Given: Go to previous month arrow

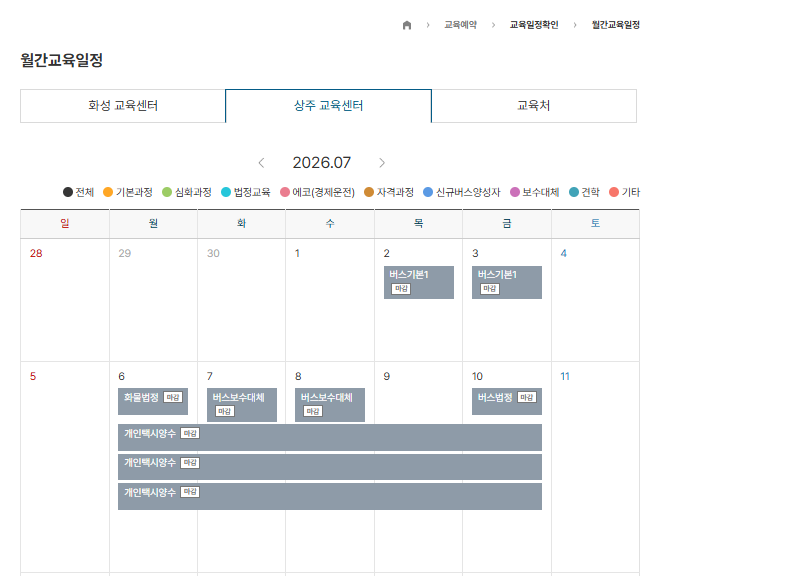Looking at the screenshot, I should 261,163.
